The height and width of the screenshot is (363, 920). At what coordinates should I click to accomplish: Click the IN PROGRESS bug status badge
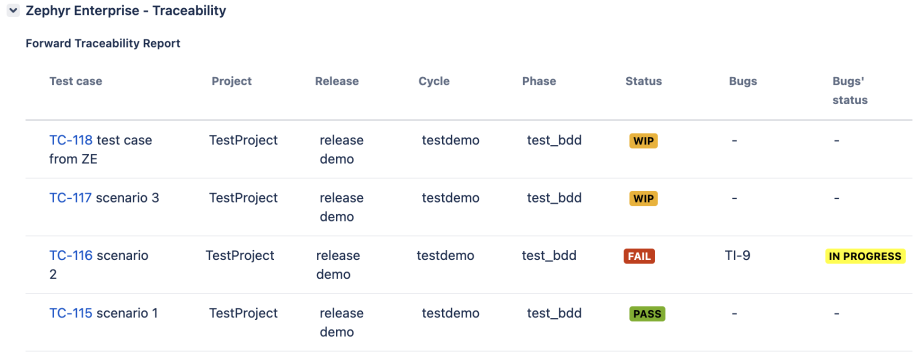click(x=865, y=256)
